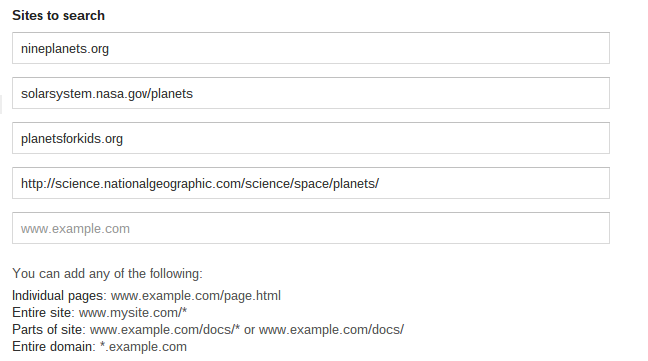Image resolution: width=648 pixels, height=361 pixels.
Task: Click the empty www.example.com placeholder field
Action: [x=311, y=228]
